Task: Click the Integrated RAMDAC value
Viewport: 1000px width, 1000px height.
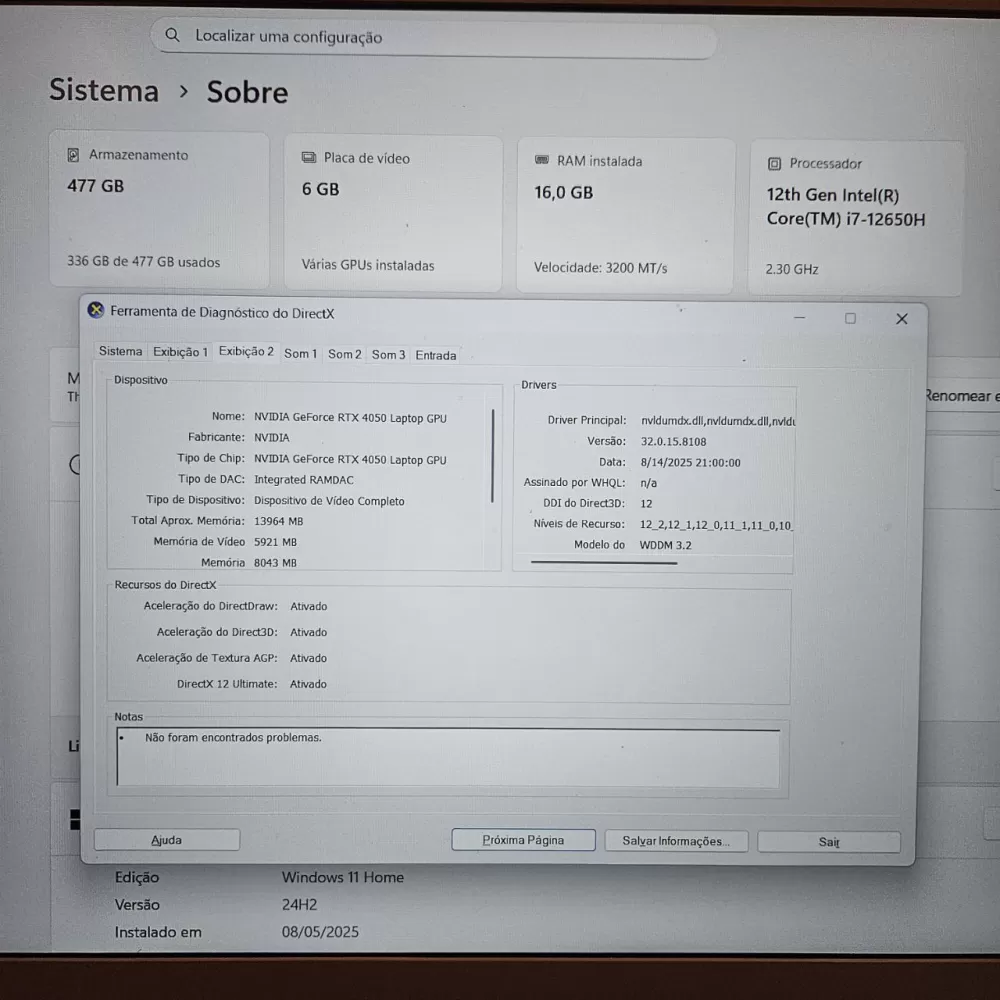Action: pos(304,480)
